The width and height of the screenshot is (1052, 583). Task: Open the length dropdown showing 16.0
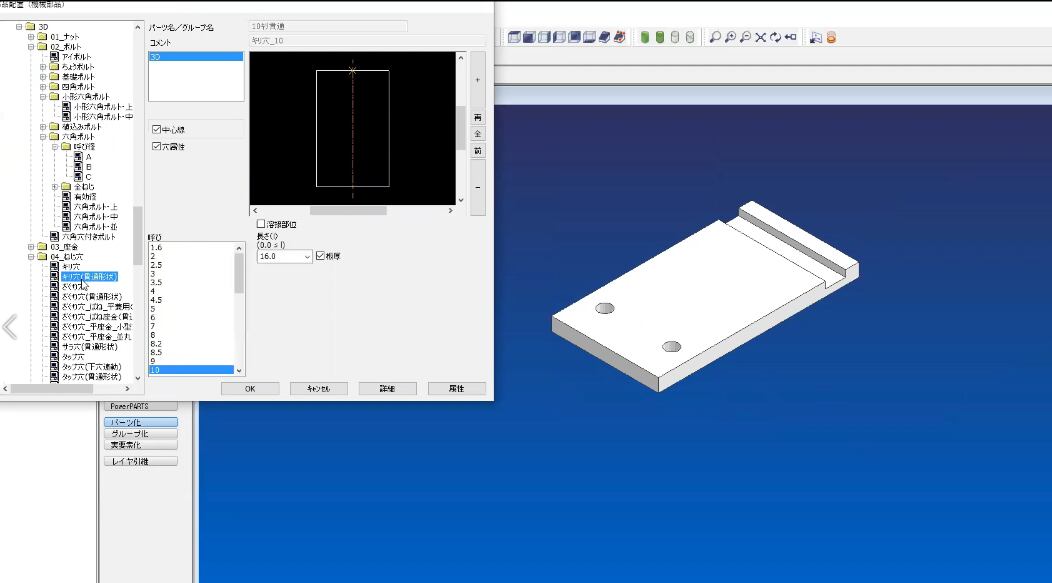tap(307, 256)
